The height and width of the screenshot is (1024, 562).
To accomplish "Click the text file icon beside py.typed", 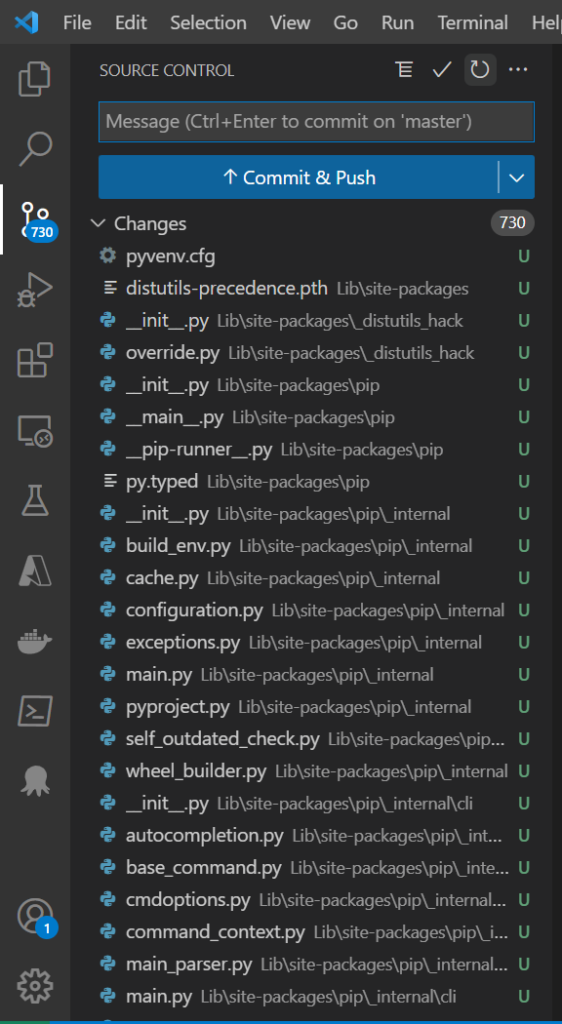I will point(110,482).
